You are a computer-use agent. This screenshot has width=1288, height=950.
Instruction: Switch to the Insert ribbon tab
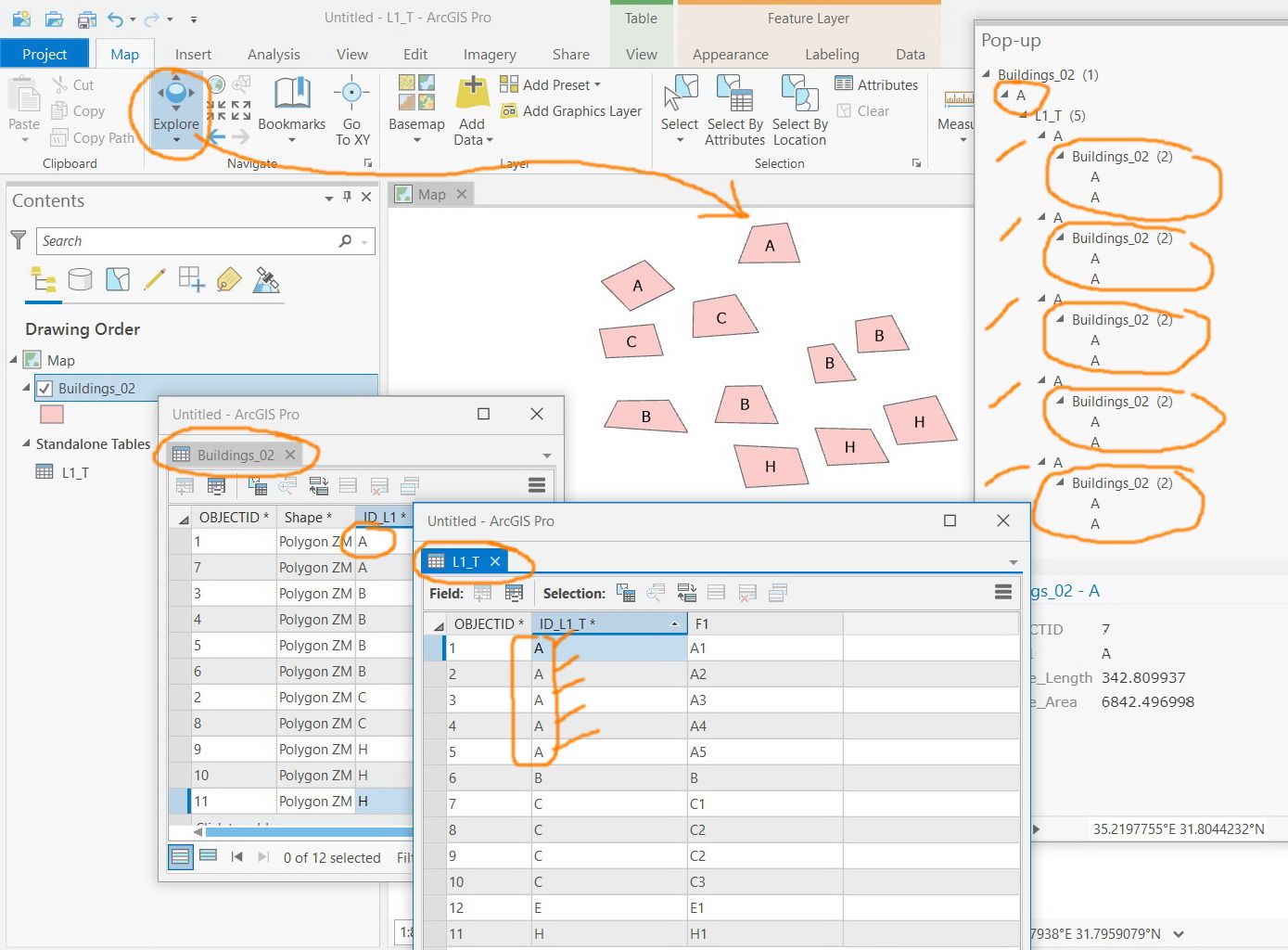click(193, 54)
